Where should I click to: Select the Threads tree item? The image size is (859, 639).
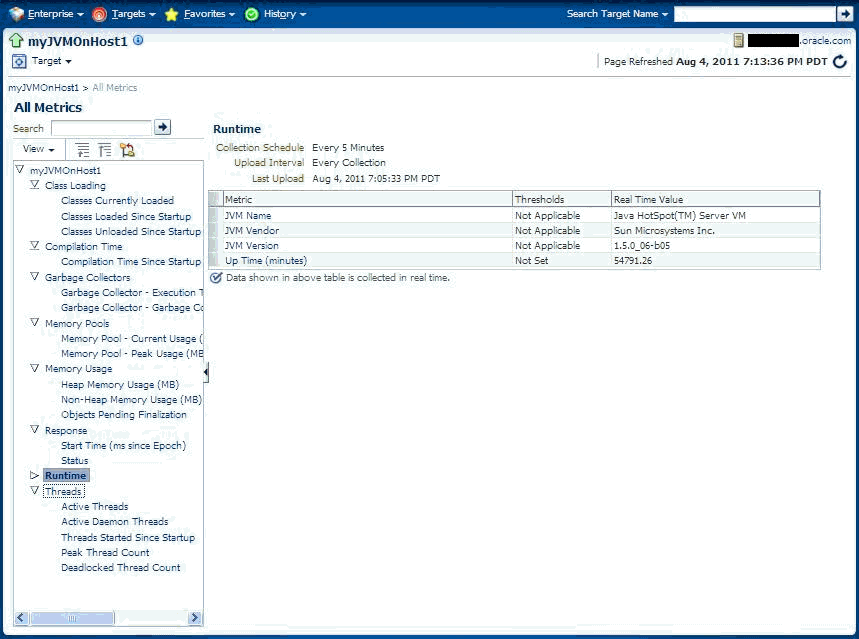click(x=64, y=492)
